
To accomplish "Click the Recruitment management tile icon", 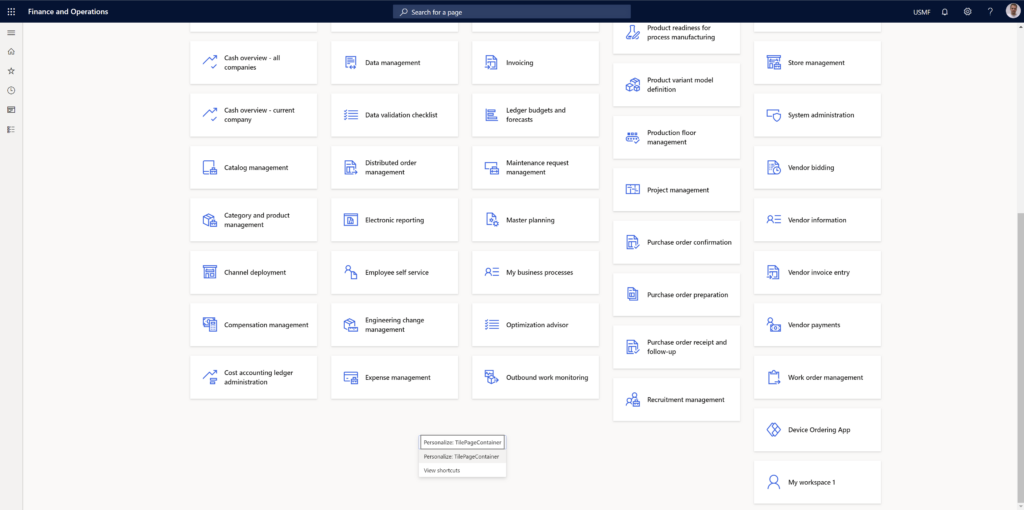I will coord(633,400).
